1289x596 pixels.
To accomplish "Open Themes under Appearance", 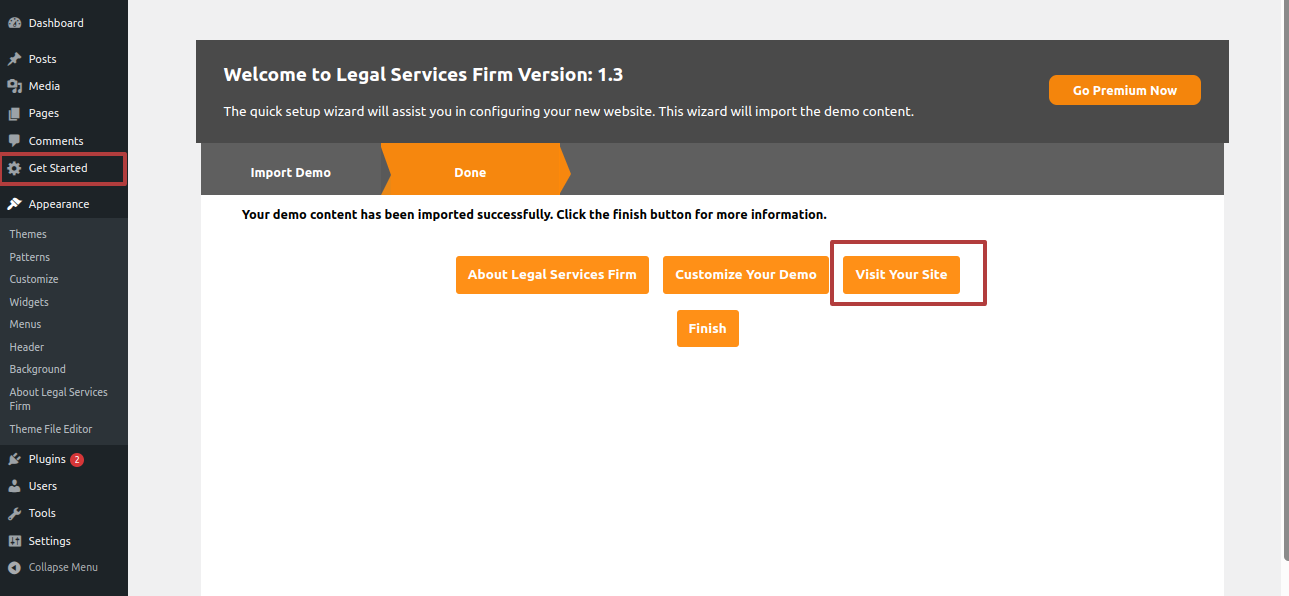I will tap(28, 234).
